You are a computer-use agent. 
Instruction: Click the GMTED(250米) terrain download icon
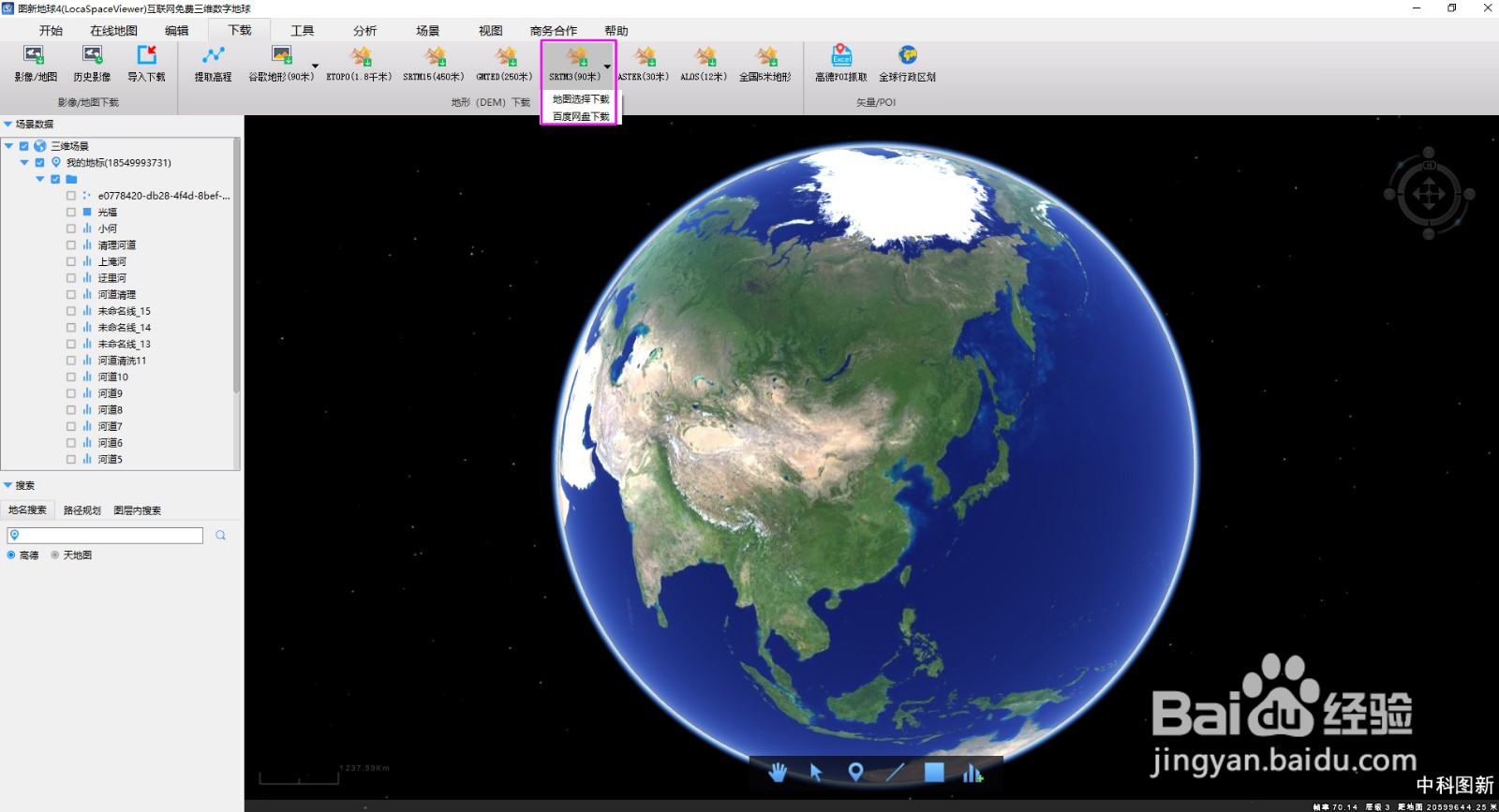505,55
